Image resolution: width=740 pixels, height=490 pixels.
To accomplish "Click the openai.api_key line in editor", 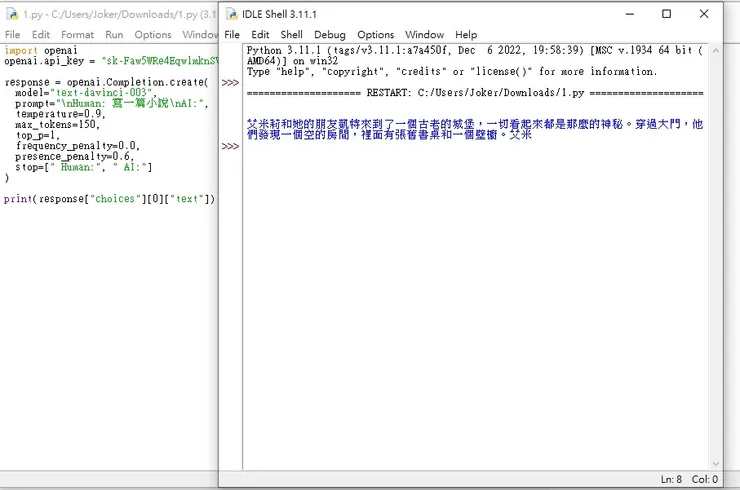I will click(111, 61).
